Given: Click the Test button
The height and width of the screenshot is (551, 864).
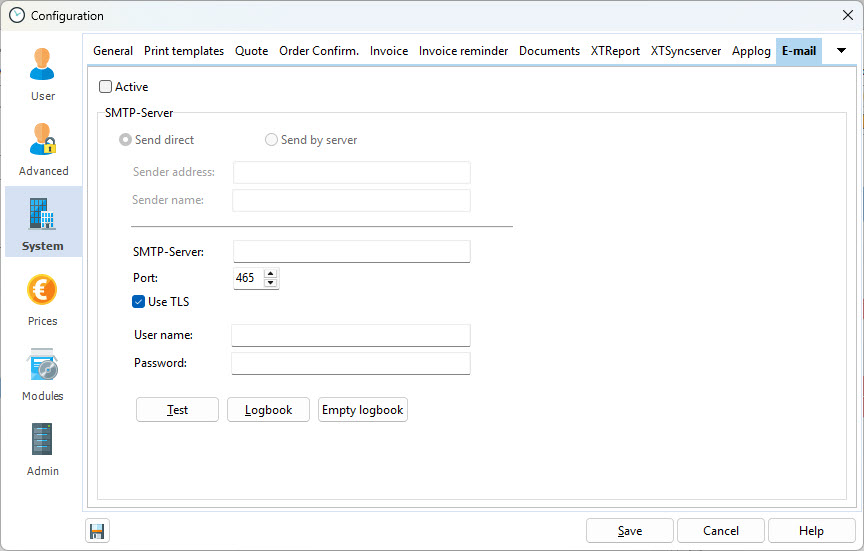Looking at the screenshot, I should pos(177,410).
